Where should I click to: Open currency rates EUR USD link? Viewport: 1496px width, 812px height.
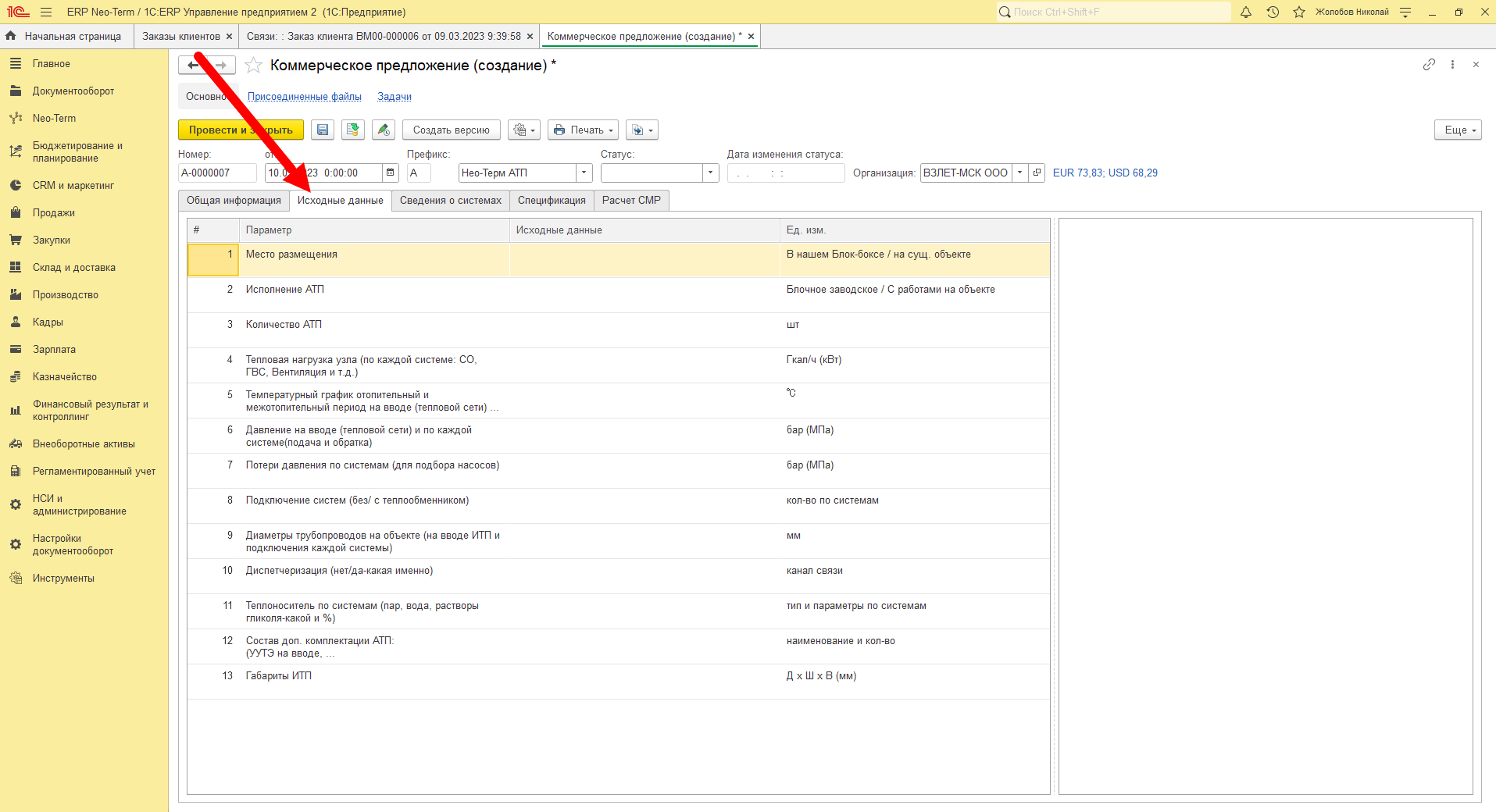coord(1105,173)
